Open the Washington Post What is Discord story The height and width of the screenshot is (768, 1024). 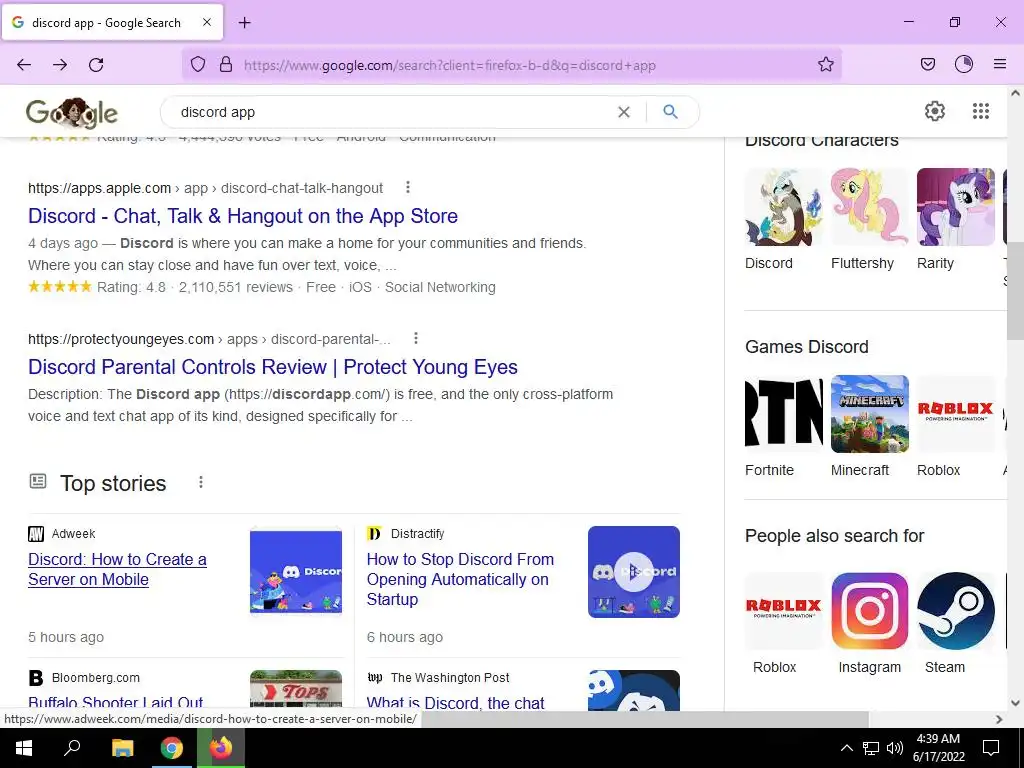click(x=455, y=702)
